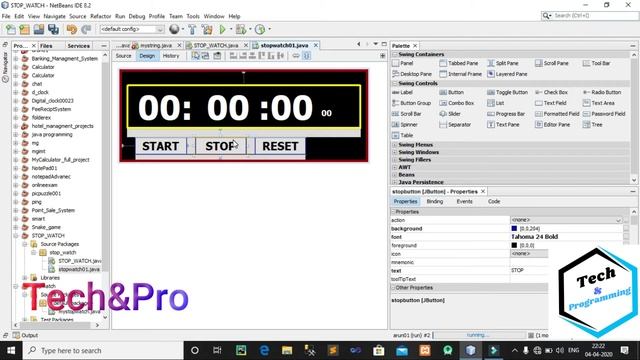
Task: Click the RESET button in design
Action: 280,146
